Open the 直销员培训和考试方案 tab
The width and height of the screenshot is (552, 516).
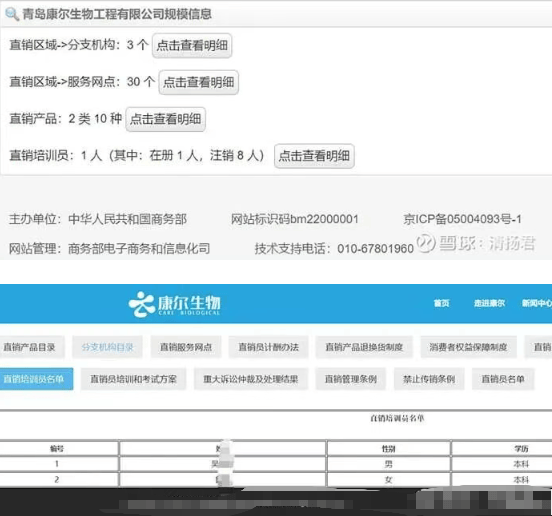tap(133, 379)
